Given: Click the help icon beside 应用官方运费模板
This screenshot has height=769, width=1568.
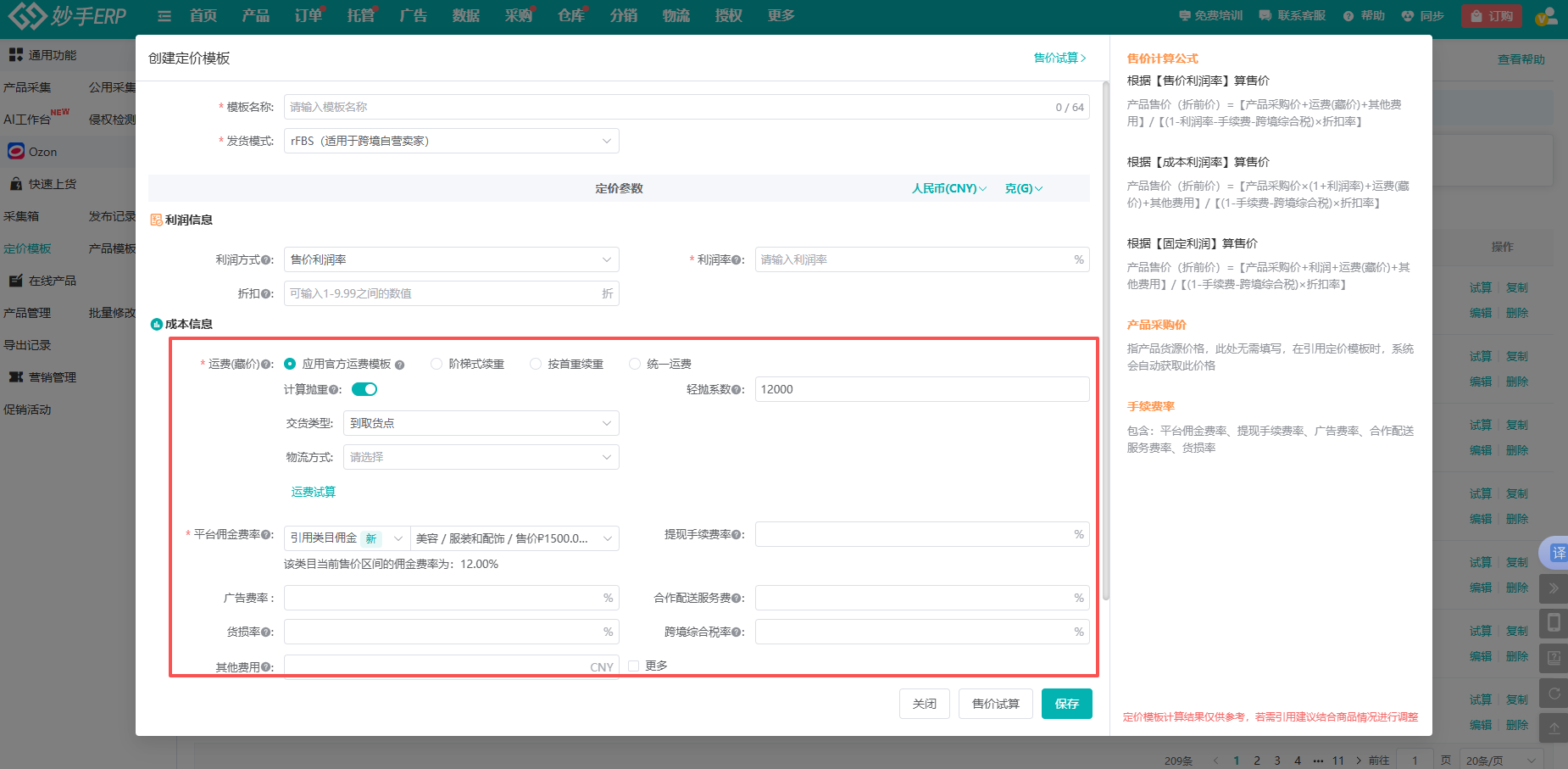Looking at the screenshot, I should [x=400, y=365].
